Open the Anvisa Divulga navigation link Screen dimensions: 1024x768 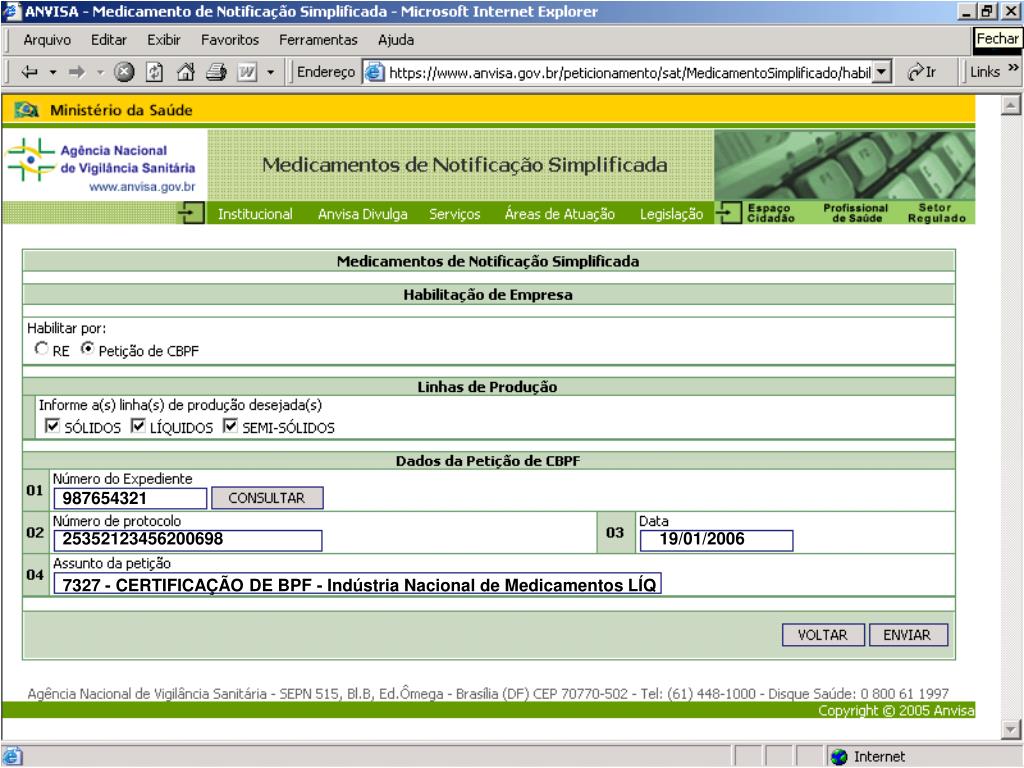click(362, 214)
